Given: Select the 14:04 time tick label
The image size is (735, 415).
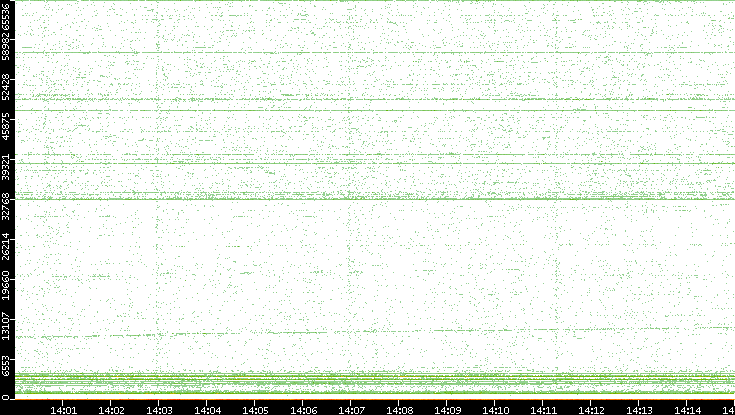Looking at the screenshot, I should point(207,410).
